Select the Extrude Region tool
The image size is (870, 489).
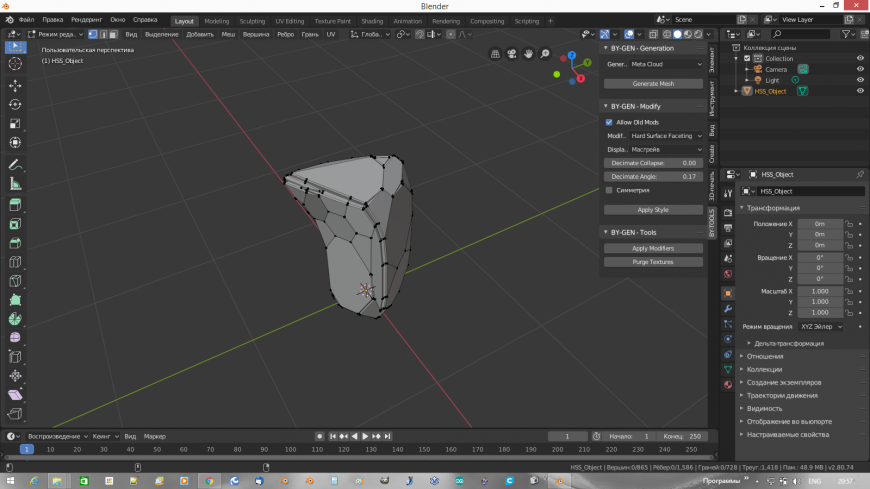[15, 205]
